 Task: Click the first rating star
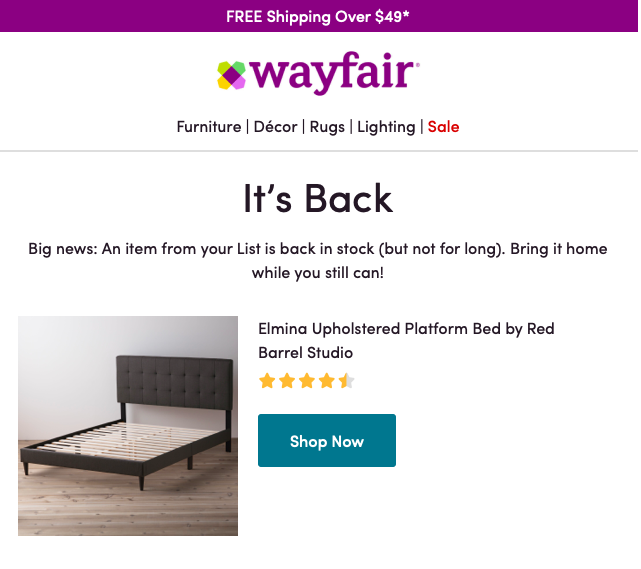(x=267, y=381)
